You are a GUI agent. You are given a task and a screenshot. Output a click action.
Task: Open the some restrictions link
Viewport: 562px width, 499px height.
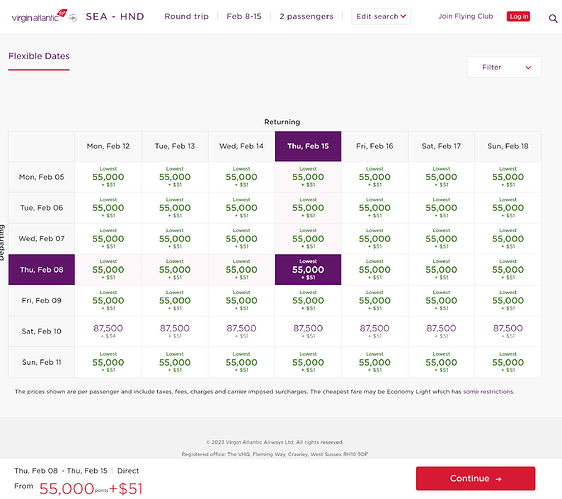point(489,391)
